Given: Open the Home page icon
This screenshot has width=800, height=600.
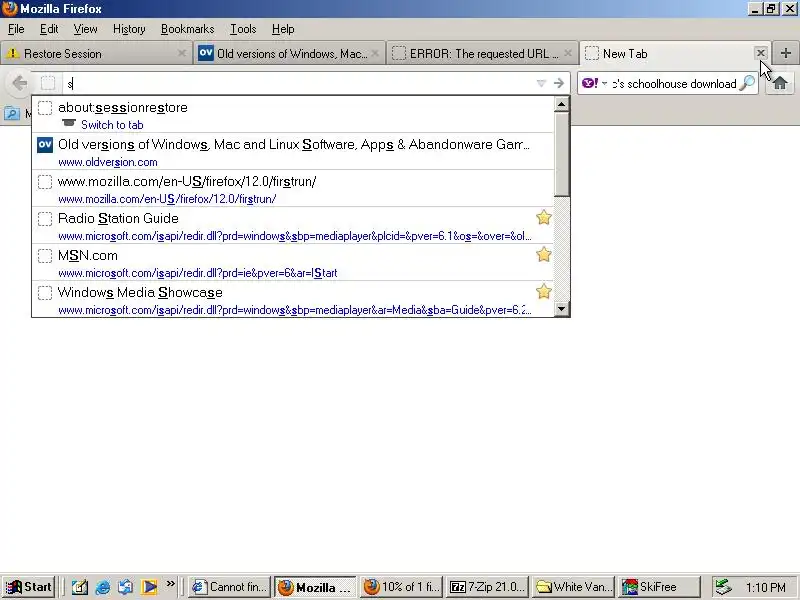Looking at the screenshot, I should (x=780, y=83).
